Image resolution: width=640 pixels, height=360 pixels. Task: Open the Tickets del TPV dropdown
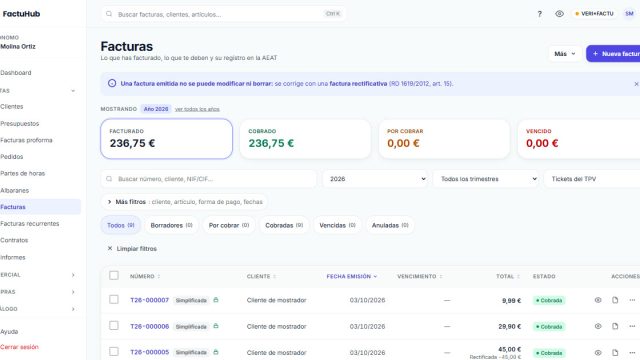592,179
